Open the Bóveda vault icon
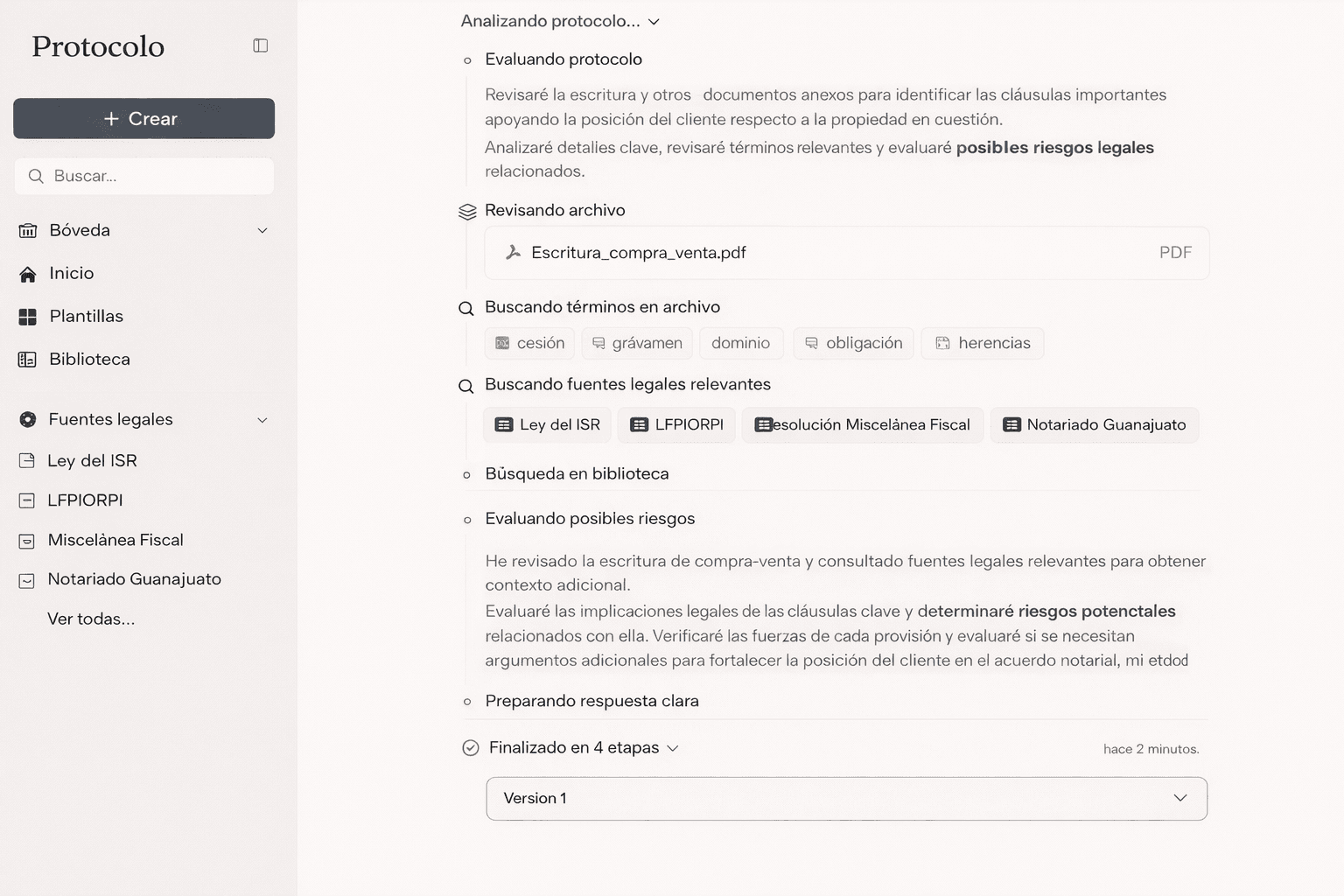 click(x=27, y=230)
